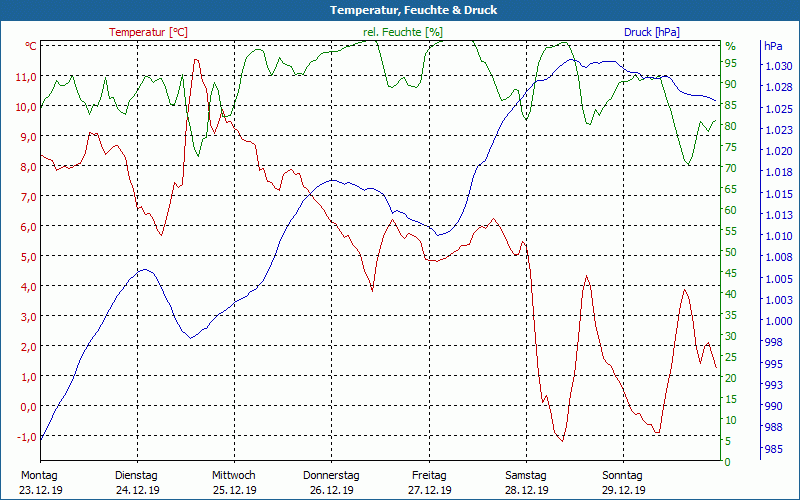Image resolution: width=800 pixels, height=500 pixels.
Task: Click '988' on the blue pressure axis
Action: 773,427
